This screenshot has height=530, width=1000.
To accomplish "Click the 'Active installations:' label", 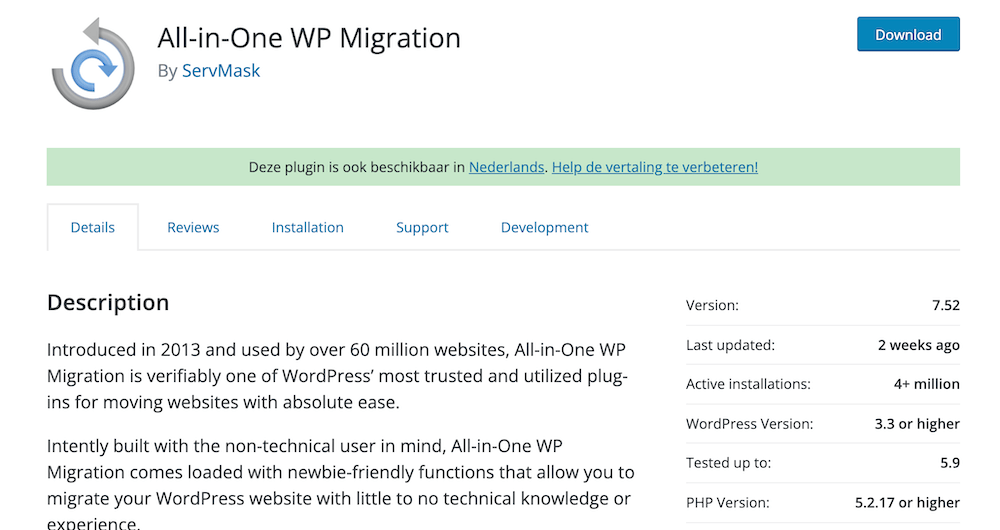I will coord(748,384).
